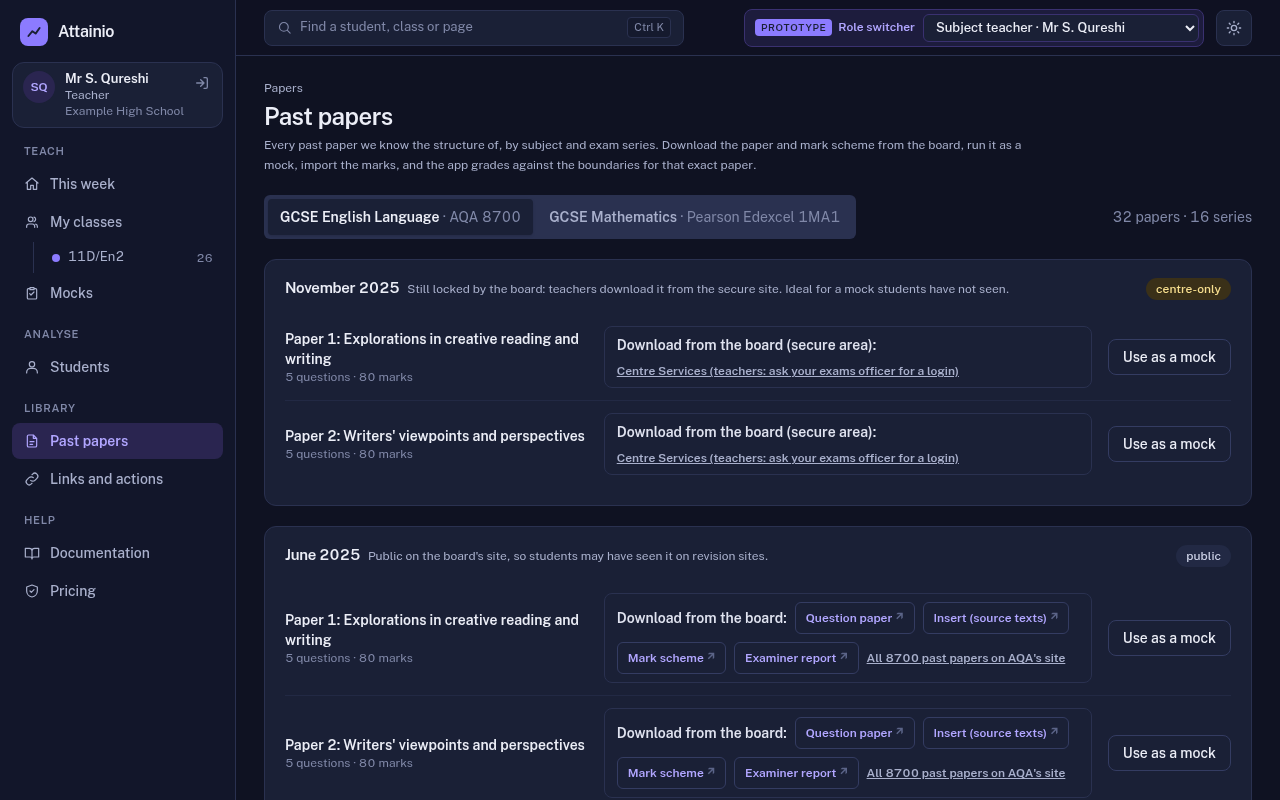
Task: Open June 2025 Paper 2 Mark scheme
Action: [x=671, y=773]
